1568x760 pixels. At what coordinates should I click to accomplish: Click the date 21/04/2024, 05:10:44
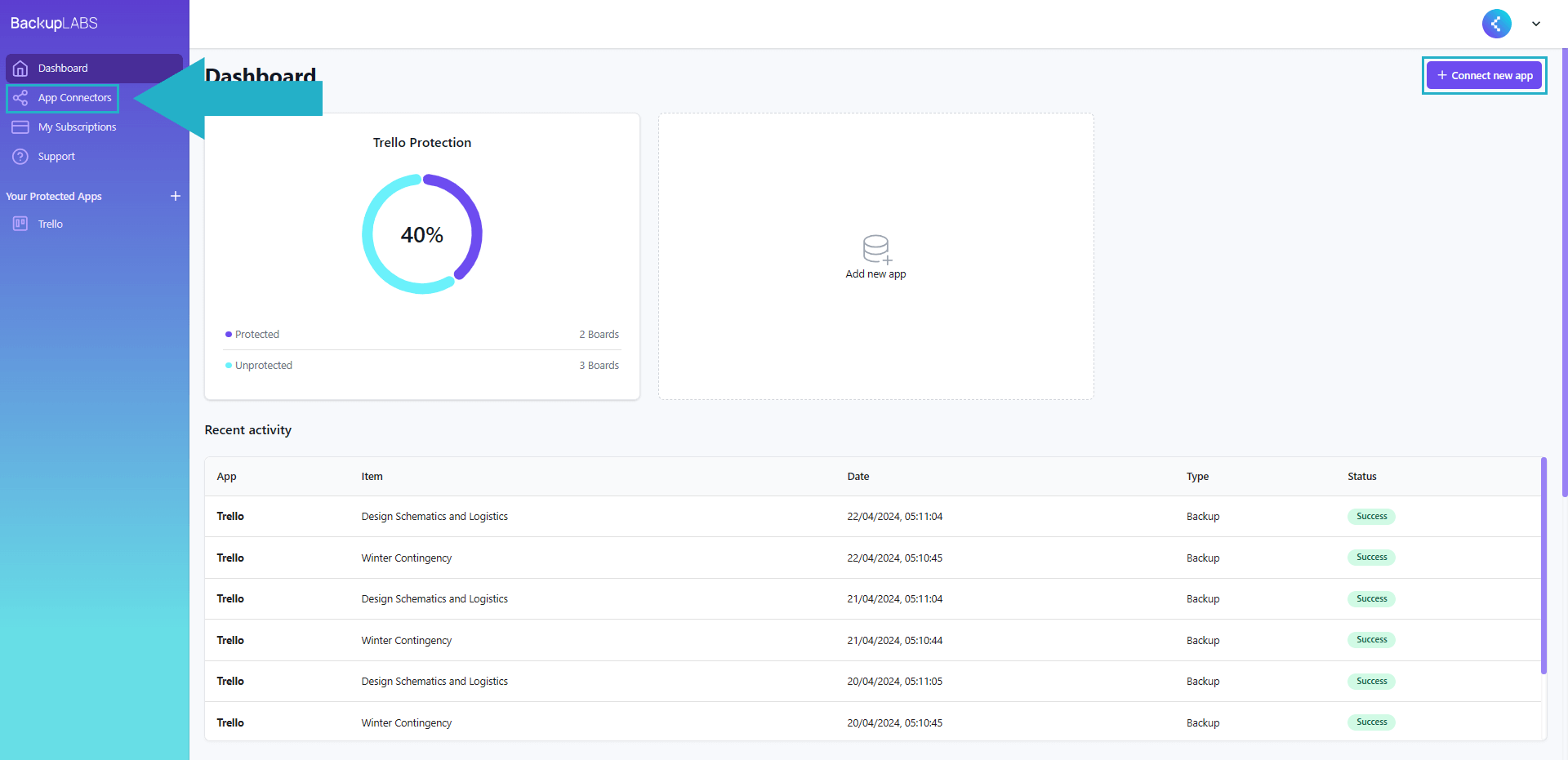(x=894, y=641)
